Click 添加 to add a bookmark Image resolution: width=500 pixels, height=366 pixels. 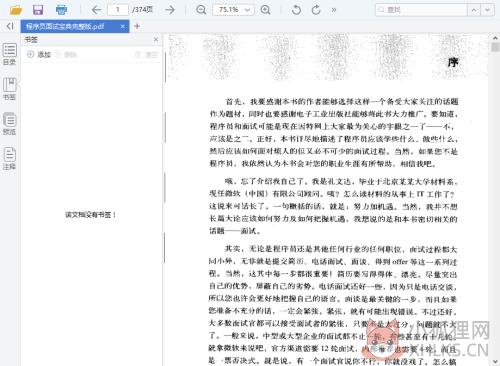click(x=39, y=54)
